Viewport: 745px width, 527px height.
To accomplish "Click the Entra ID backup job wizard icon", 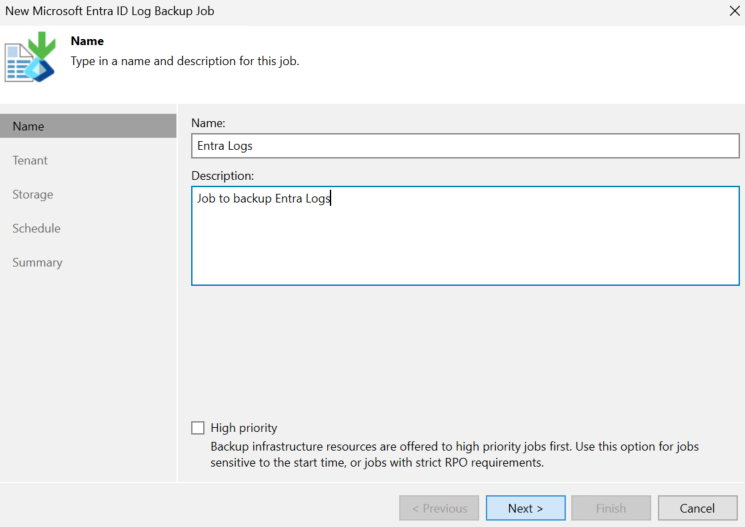I will point(30,57).
